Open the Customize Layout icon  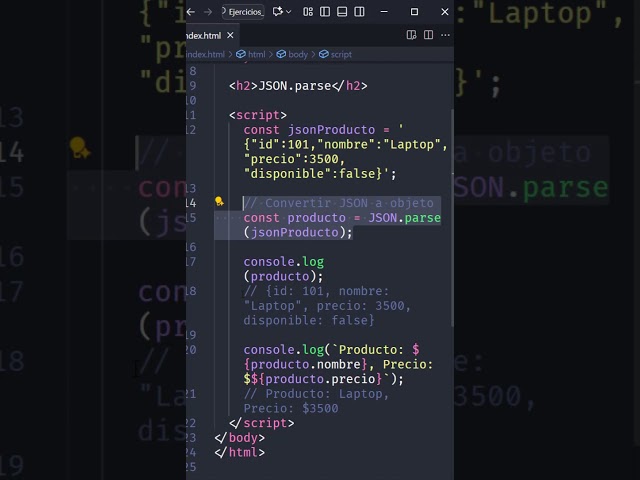(308, 12)
